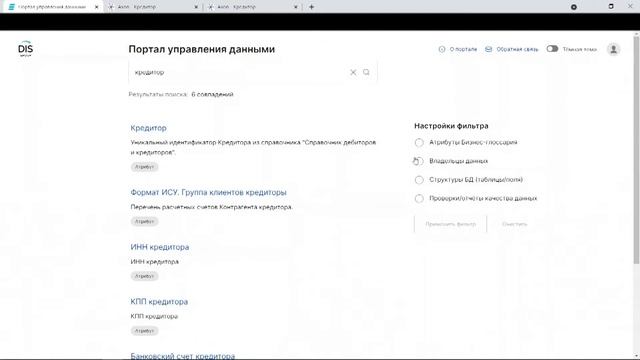The width and height of the screenshot is (640, 360).
Task: Click the 'Настройки фильтра' heading
Action: coord(451,126)
